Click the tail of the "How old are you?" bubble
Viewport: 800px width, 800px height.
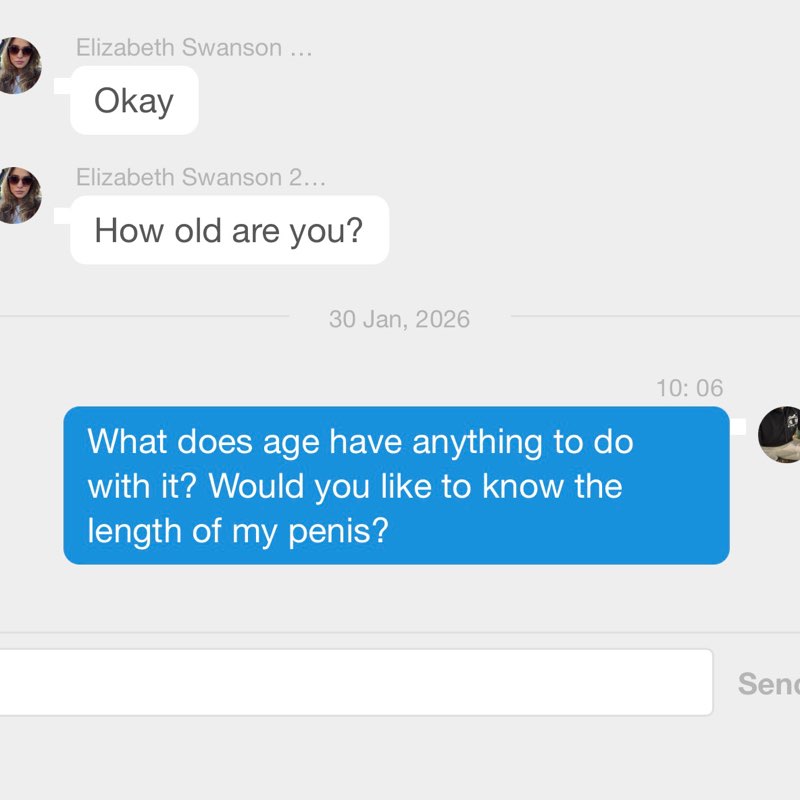click(x=62, y=215)
